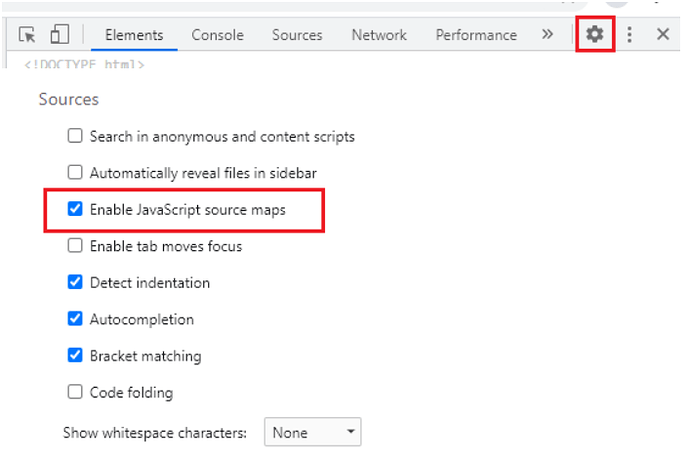Image resolution: width=690 pixels, height=462 pixels.
Task: Toggle the device toolbar icon
Action: (x=59, y=34)
